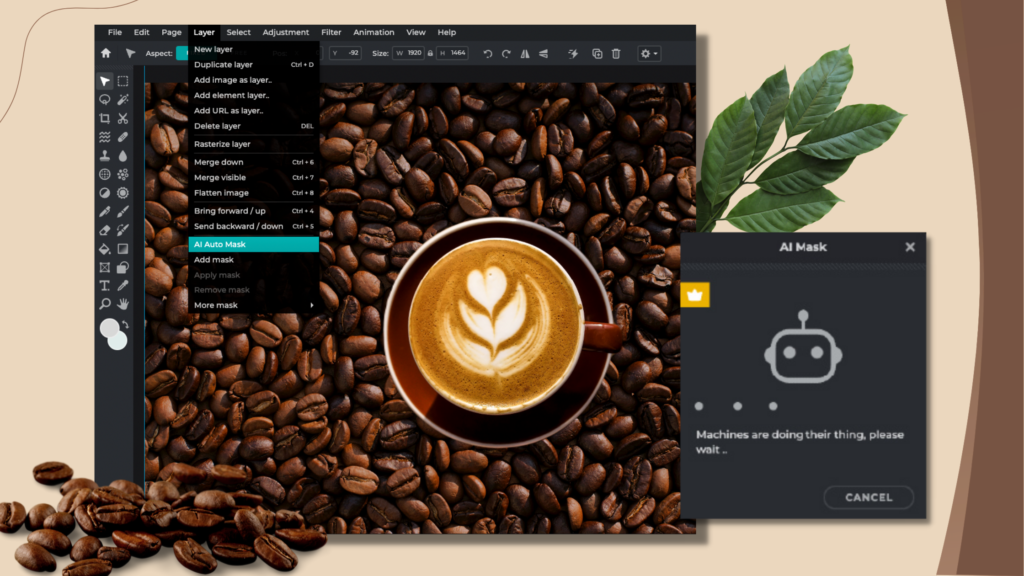Click the Home icon in the top toolbar
Screen dimensions: 1024x576
[x=108, y=53]
